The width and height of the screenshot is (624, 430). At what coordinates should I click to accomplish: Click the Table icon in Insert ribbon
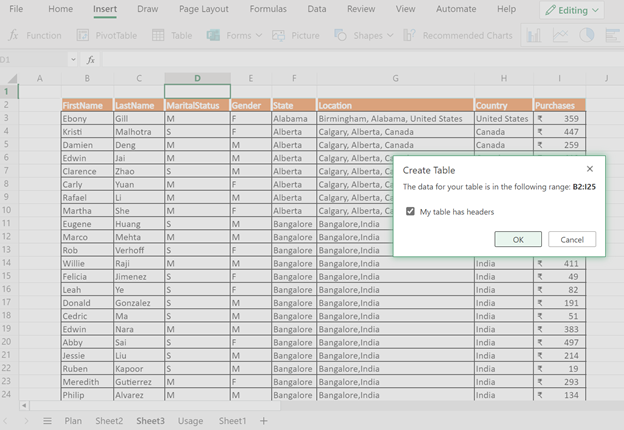pyautogui.click(x=158, y=35)
